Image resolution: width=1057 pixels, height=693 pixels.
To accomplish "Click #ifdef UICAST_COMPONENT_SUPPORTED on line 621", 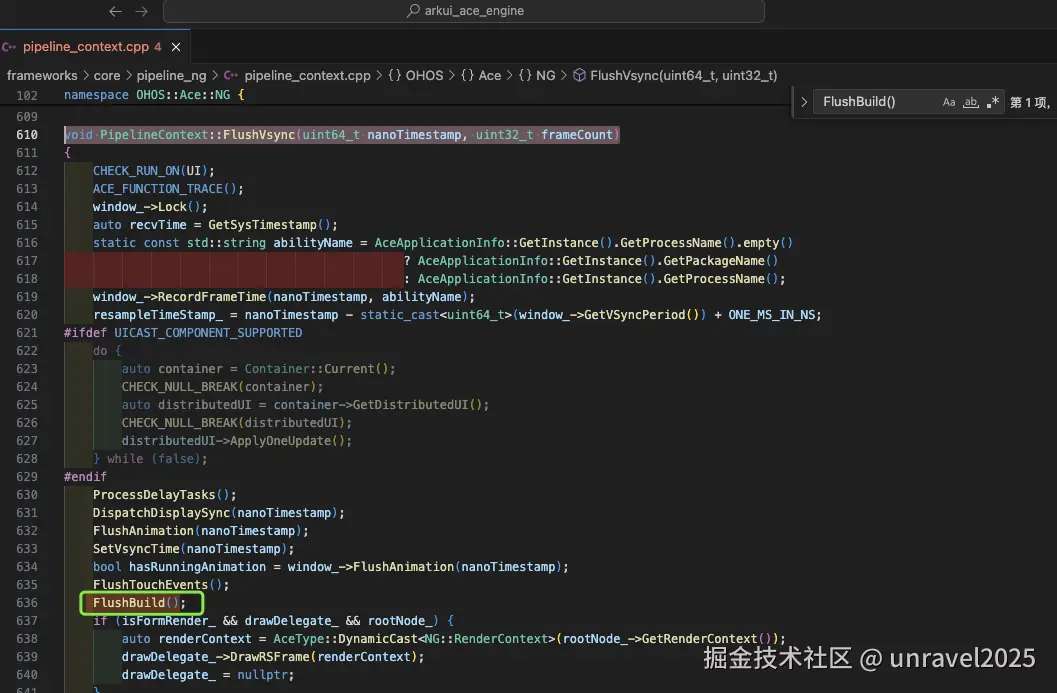I will pyautogui.click(x=183, y=333).
